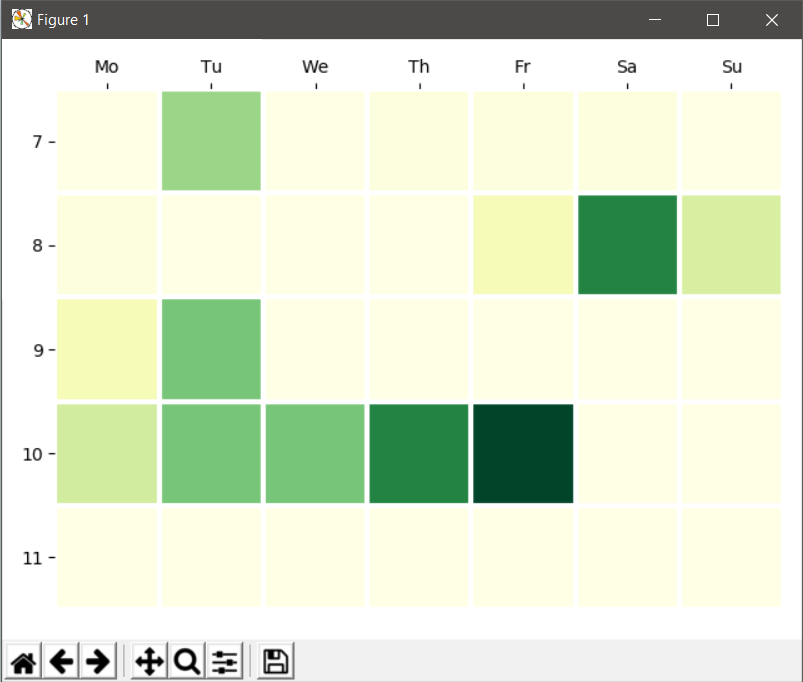Screen dimensions: 803x682
Task: Open the subplot configuration tool
Action: (224, 661)
